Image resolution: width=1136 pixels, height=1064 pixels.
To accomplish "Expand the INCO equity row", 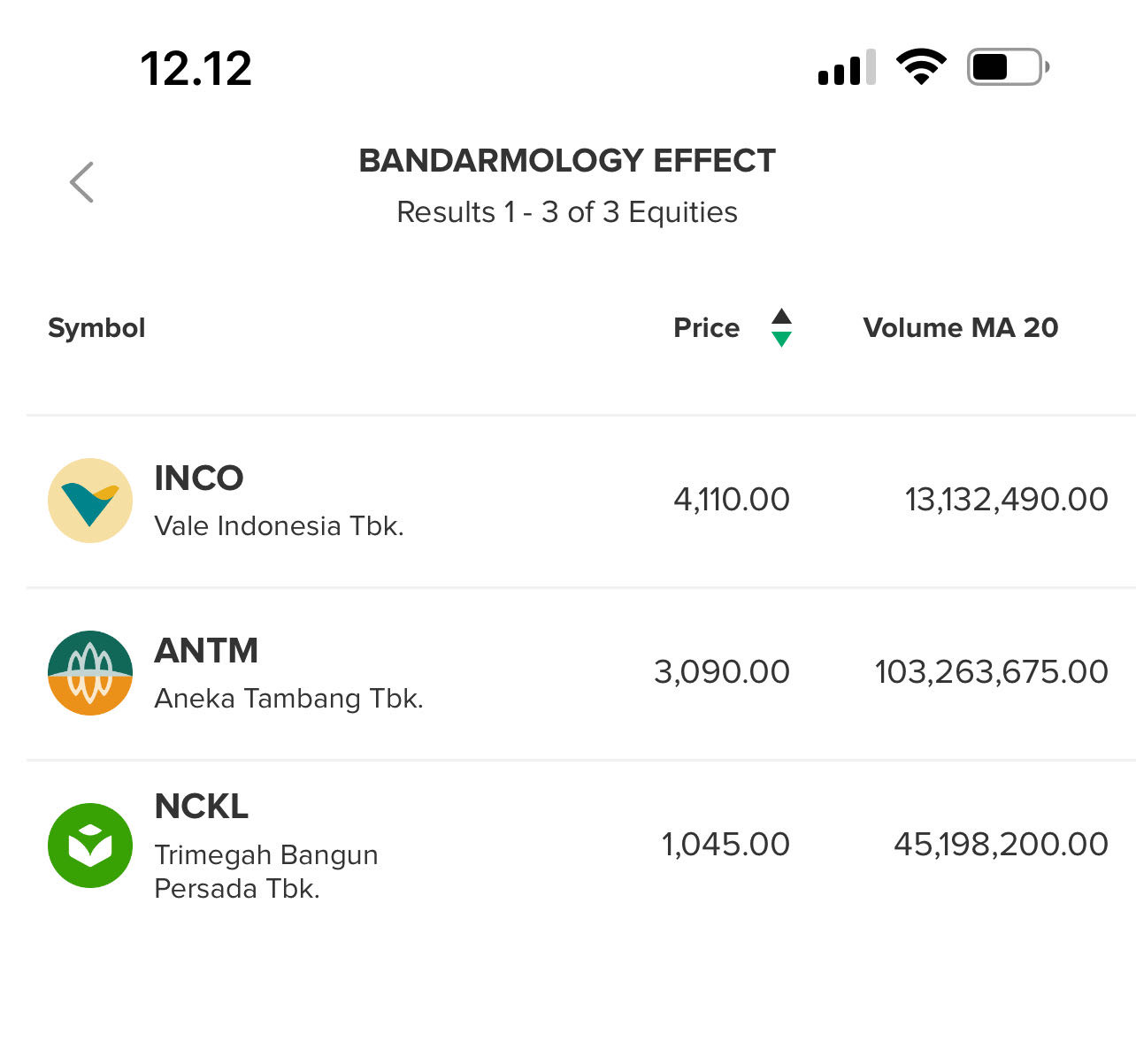I will click(566, 500).
